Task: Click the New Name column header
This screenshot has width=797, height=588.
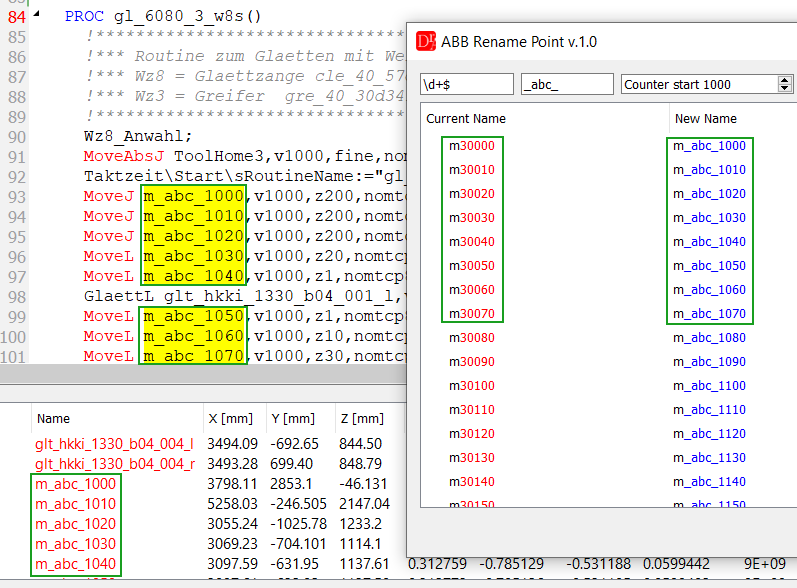Action: 706,118
